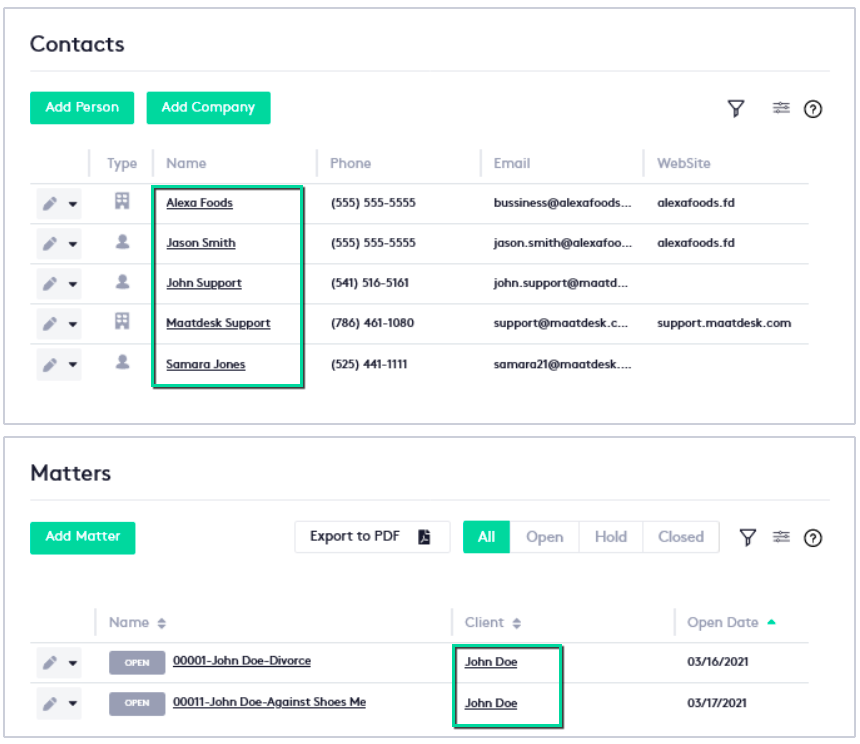The height and width of the screenshot is (744, 860).
Task: Click the filter funnel icon in Contacts
Action: pos(736,109)
